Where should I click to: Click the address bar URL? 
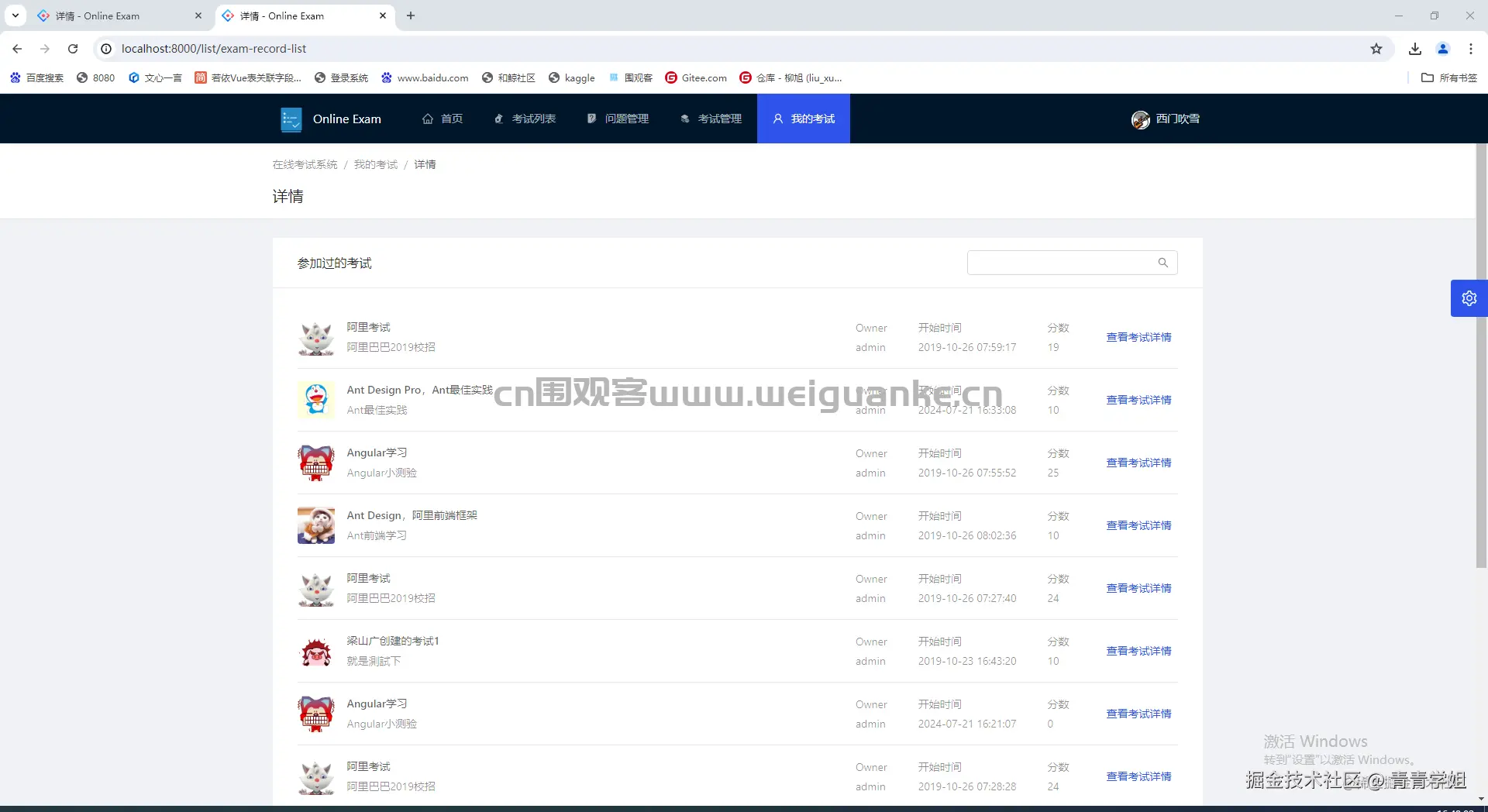click(x=214, y=49)
